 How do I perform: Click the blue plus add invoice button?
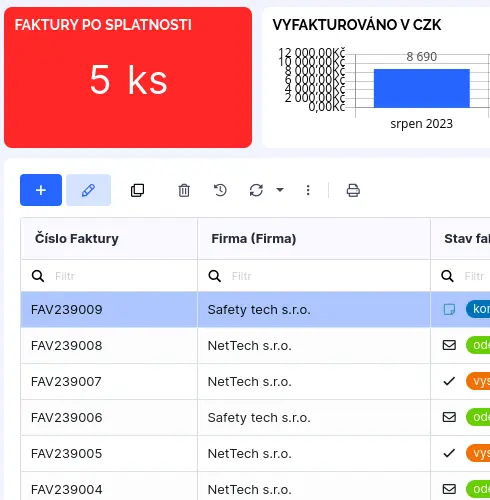pos(41,190)
